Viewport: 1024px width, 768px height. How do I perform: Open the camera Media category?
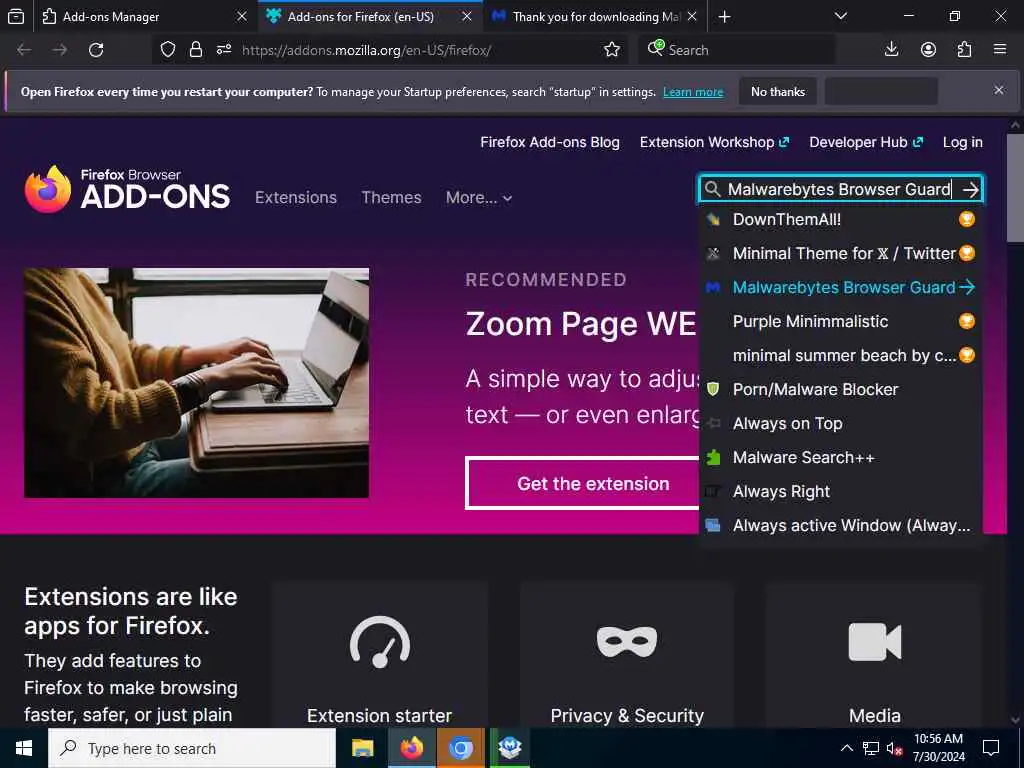(874, 655)
